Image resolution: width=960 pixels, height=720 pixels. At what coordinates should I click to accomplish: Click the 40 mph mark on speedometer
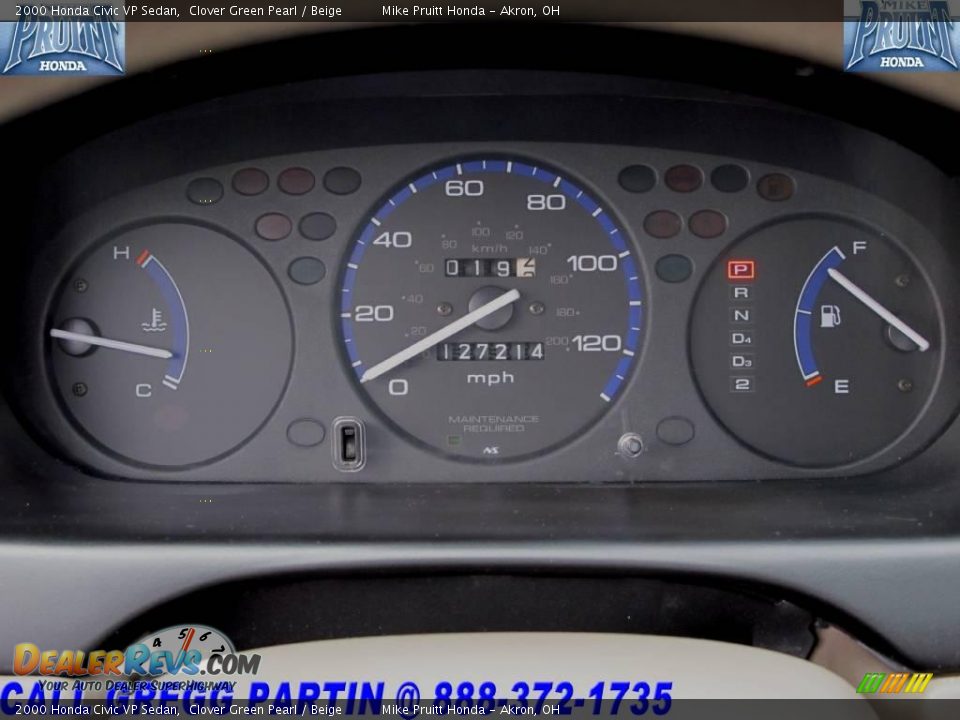pos(392,239)
